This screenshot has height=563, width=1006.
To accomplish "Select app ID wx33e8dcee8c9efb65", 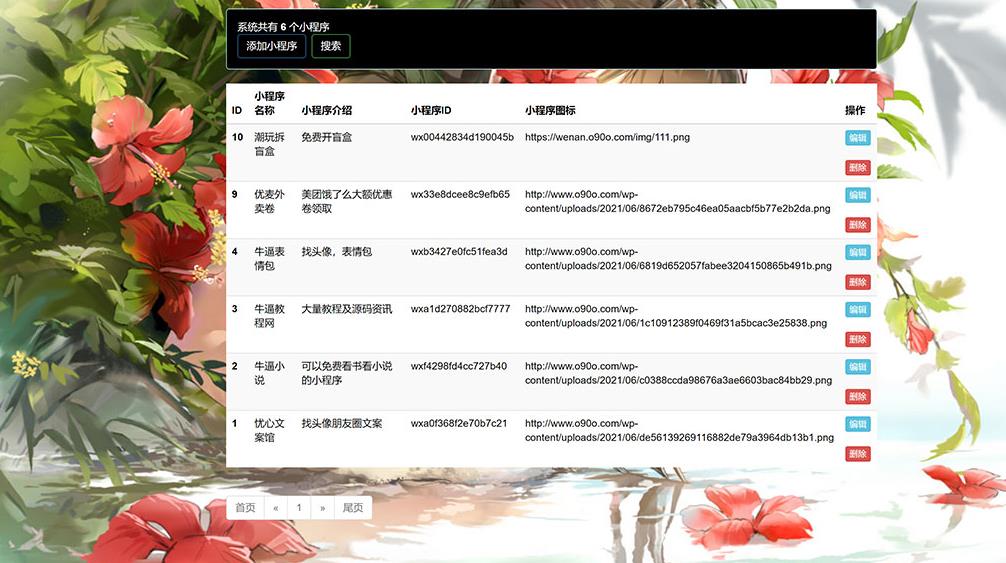I will pyautogui.click(x=460, y=194).
